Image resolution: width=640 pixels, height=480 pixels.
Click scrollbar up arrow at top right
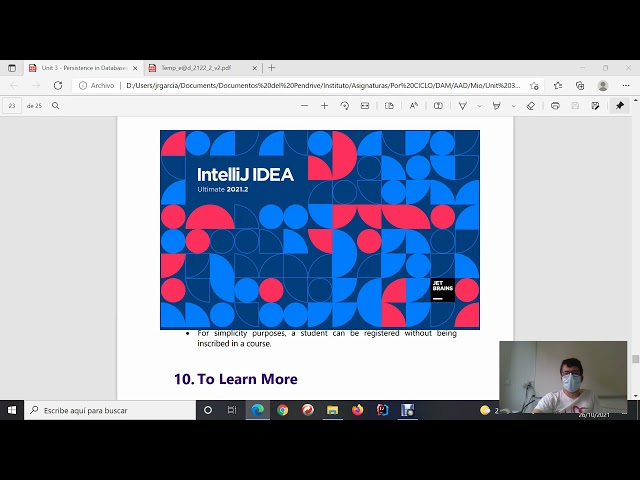click(636, 100)
